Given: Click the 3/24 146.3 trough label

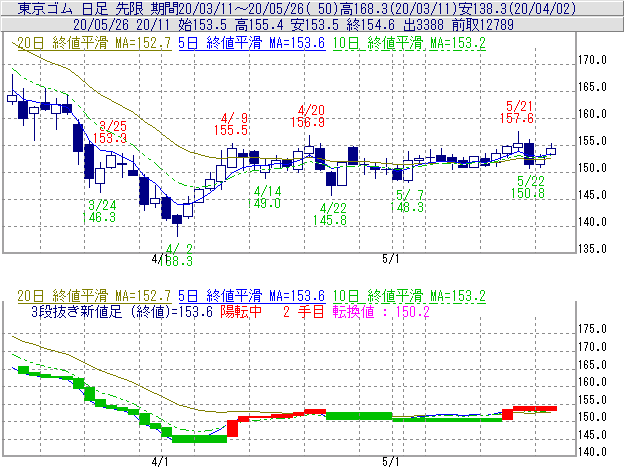Looking at the screenshot, I should 99,211.
